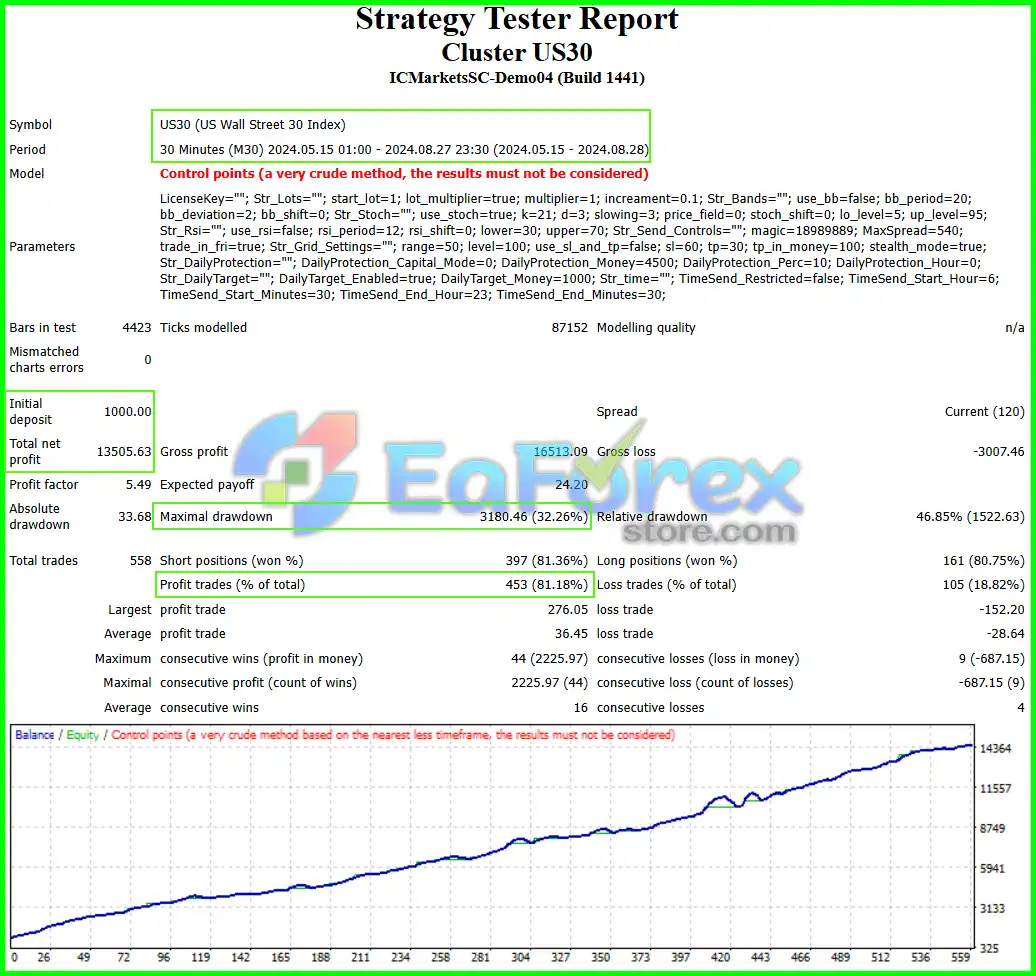This screenshot has width=1036, height=976.
Task: Click Maximal drawdown value '3180.46 (32.26%)'
Action: click(534, 516)
